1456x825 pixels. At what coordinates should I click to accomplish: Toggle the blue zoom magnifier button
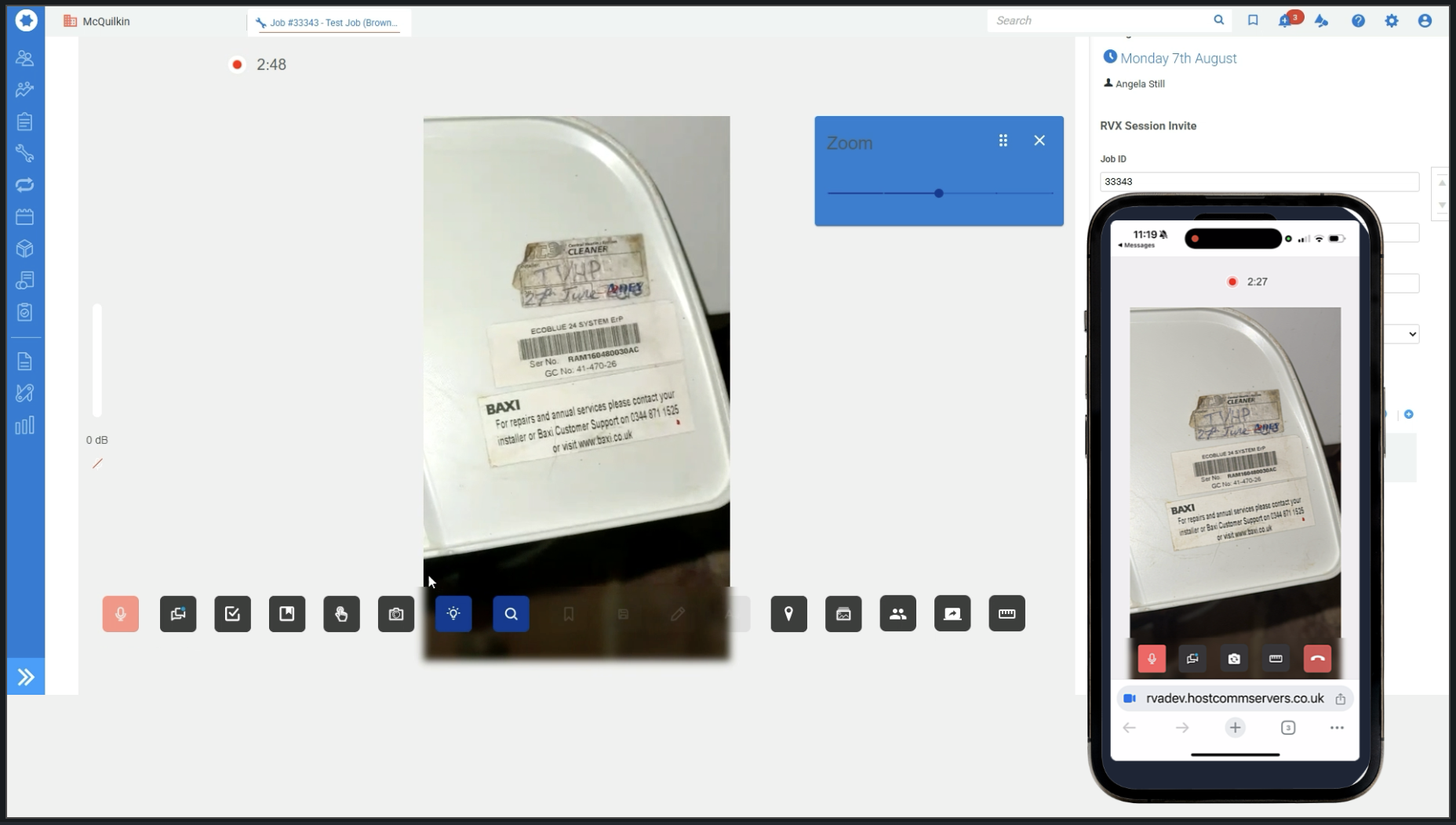tap(511, 614)
